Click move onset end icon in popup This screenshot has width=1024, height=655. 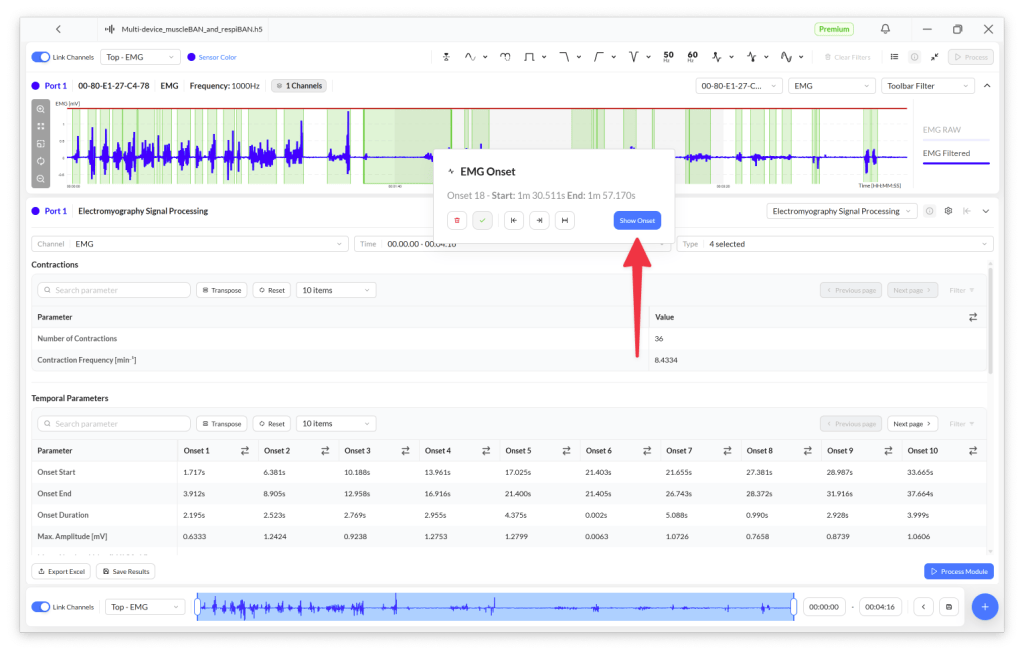(x=539, y=220)
